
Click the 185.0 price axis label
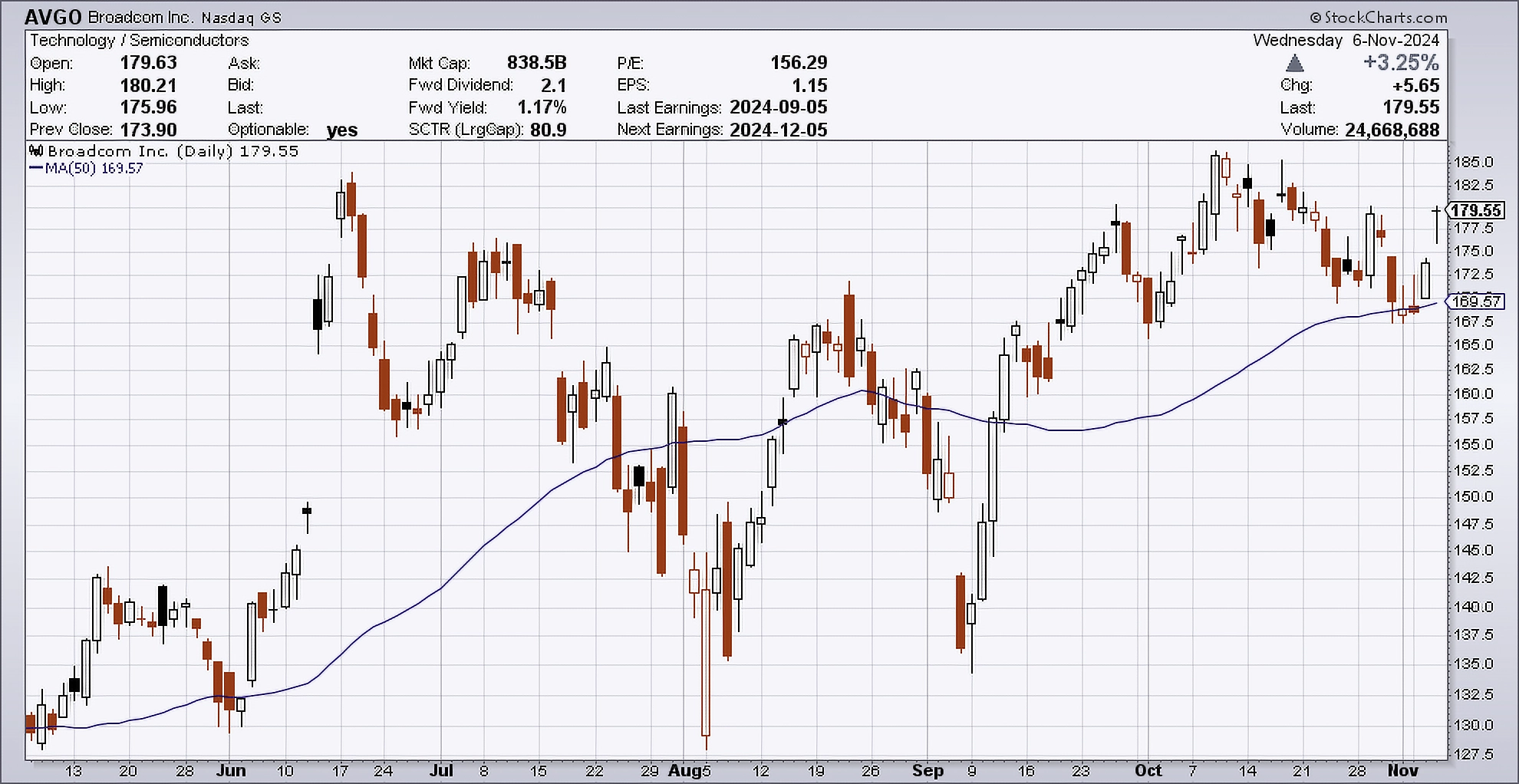tap(1474, 162)
